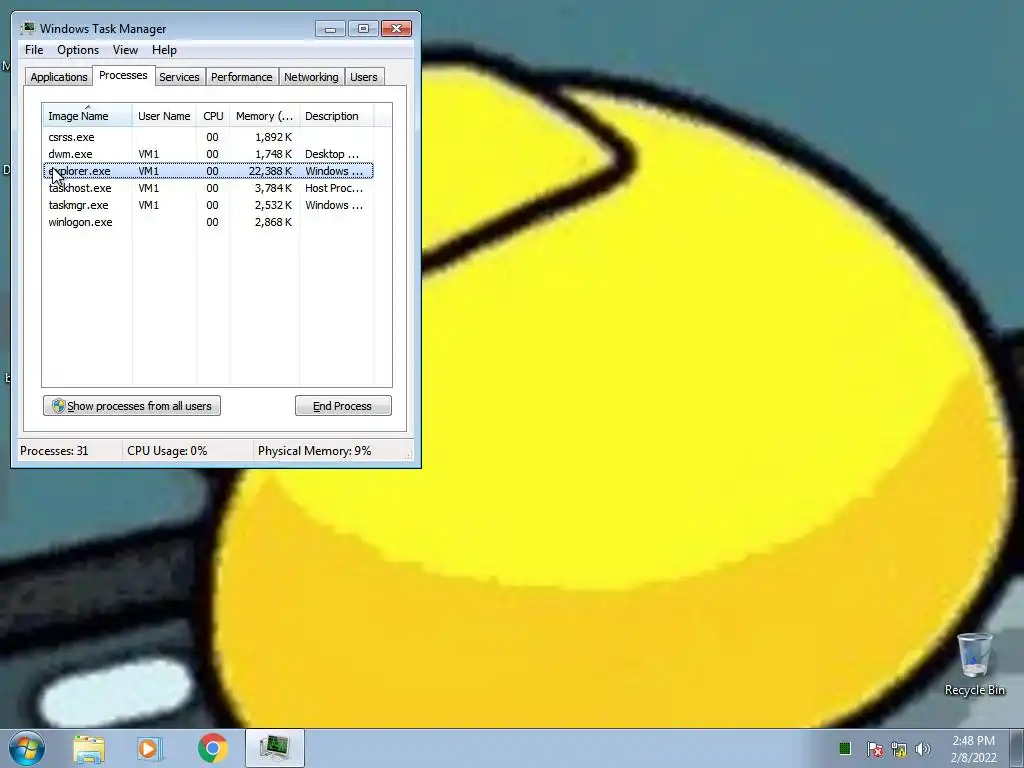This screenshot has width=1024, height=768.
Task: Click the Host Proc... description cell
Action: coord(334,188)
